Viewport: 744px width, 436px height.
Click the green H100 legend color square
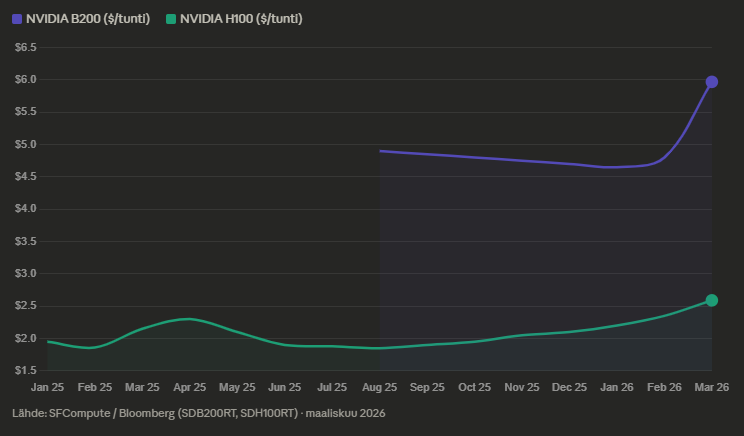[171, 19]
